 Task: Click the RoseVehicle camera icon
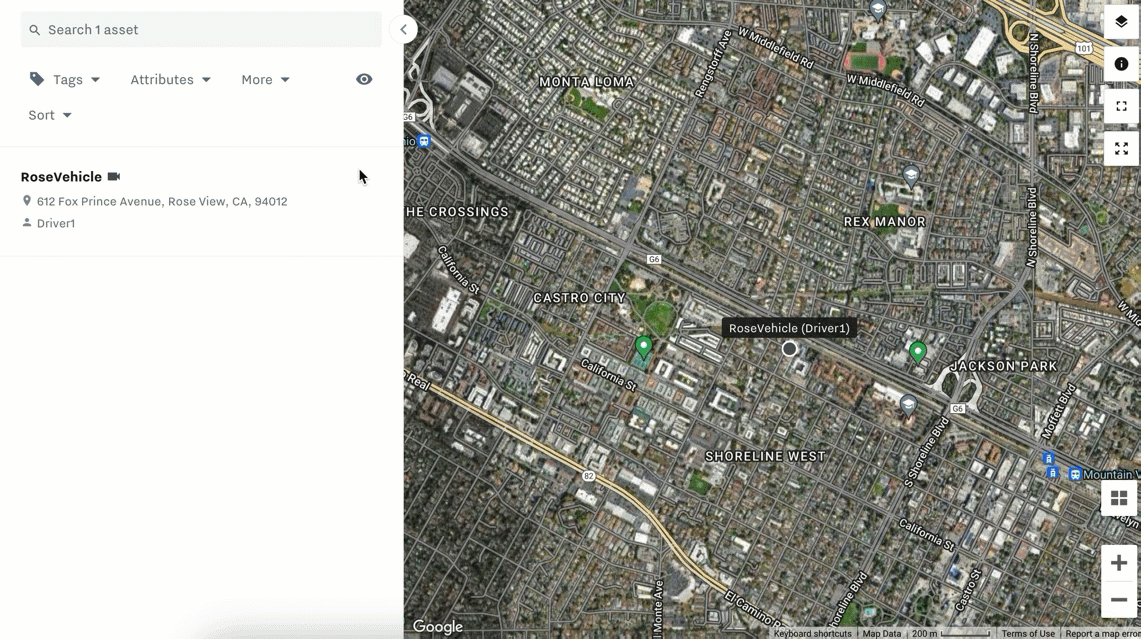point(114,177)
